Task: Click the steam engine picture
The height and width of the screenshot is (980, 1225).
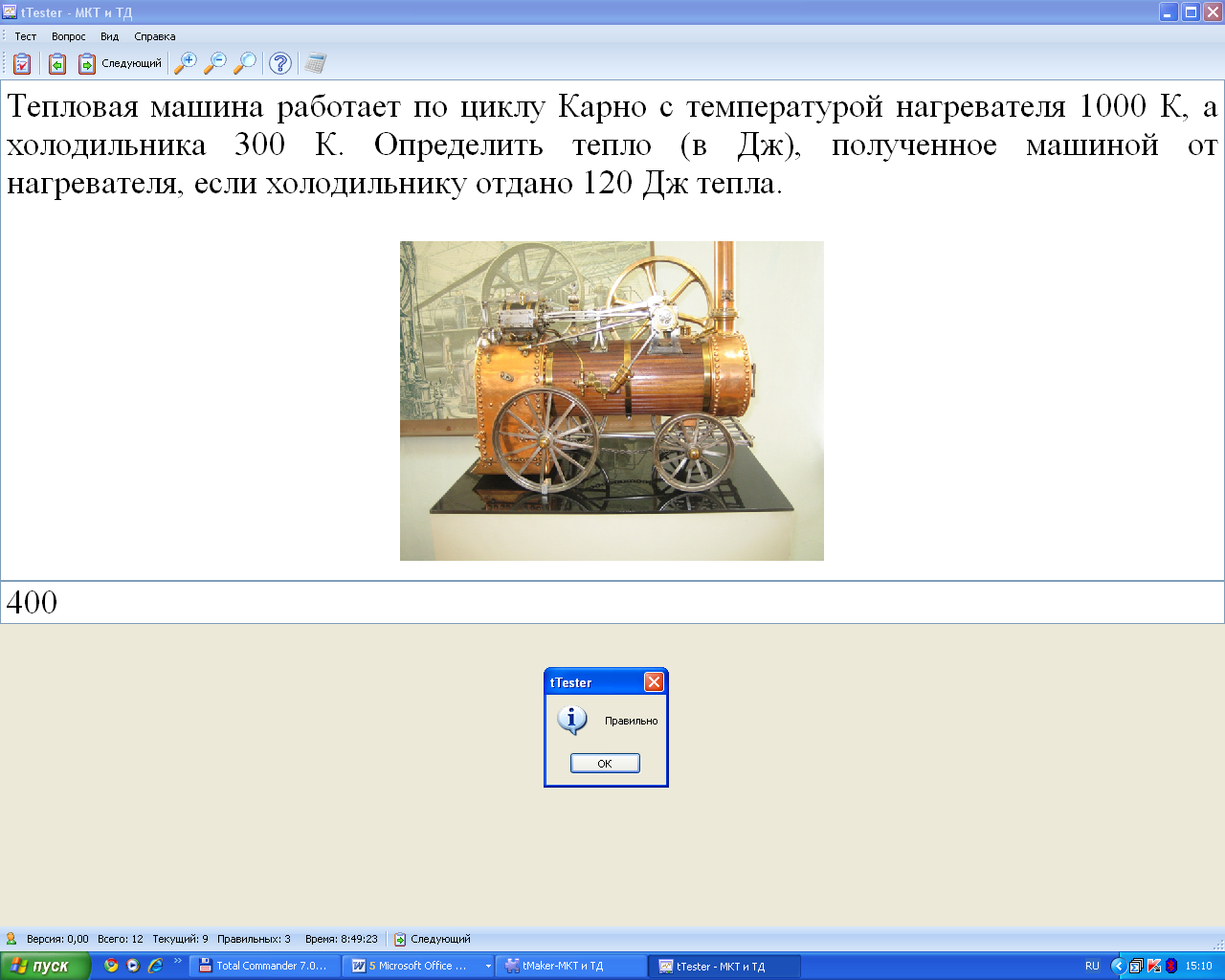Action: tap(612, 401)
